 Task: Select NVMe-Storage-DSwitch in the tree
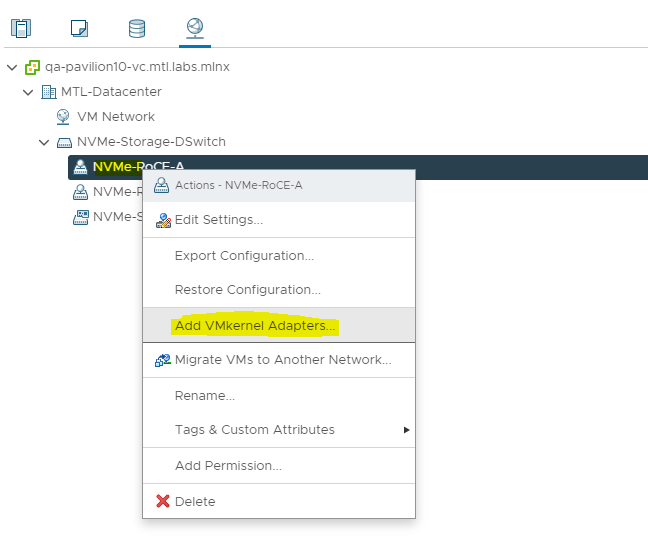[151, 142]
